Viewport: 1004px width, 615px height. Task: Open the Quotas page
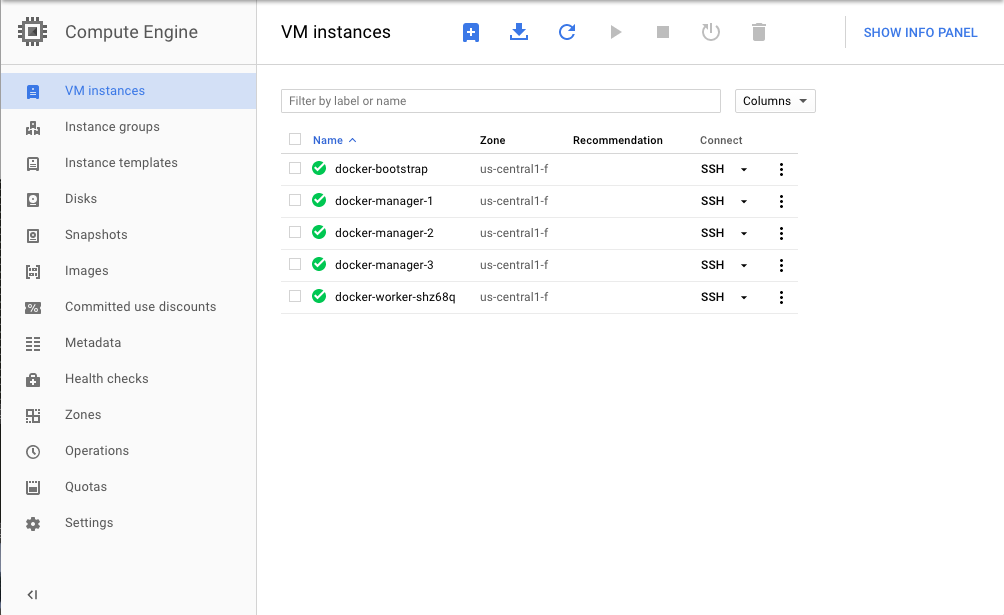(x=86, y=487)
